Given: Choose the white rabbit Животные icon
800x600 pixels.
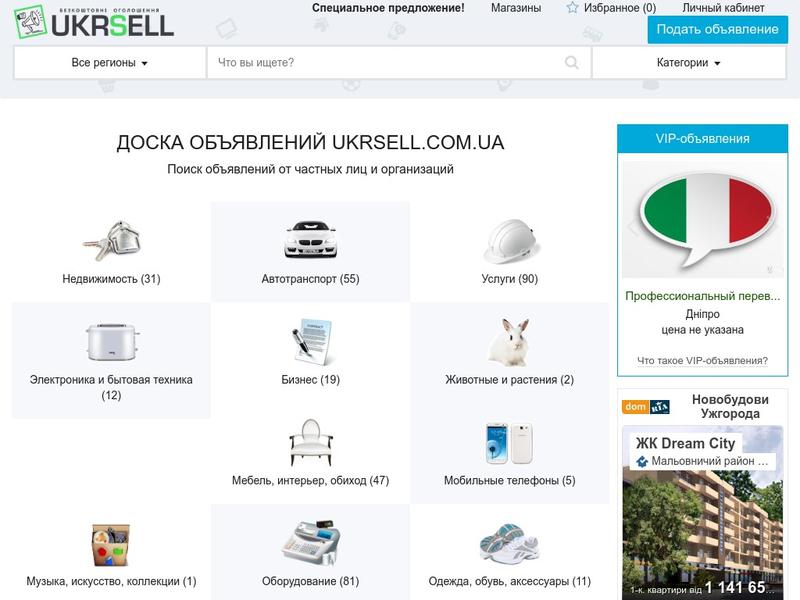Looking at the screenshot, I should (509, 342).
